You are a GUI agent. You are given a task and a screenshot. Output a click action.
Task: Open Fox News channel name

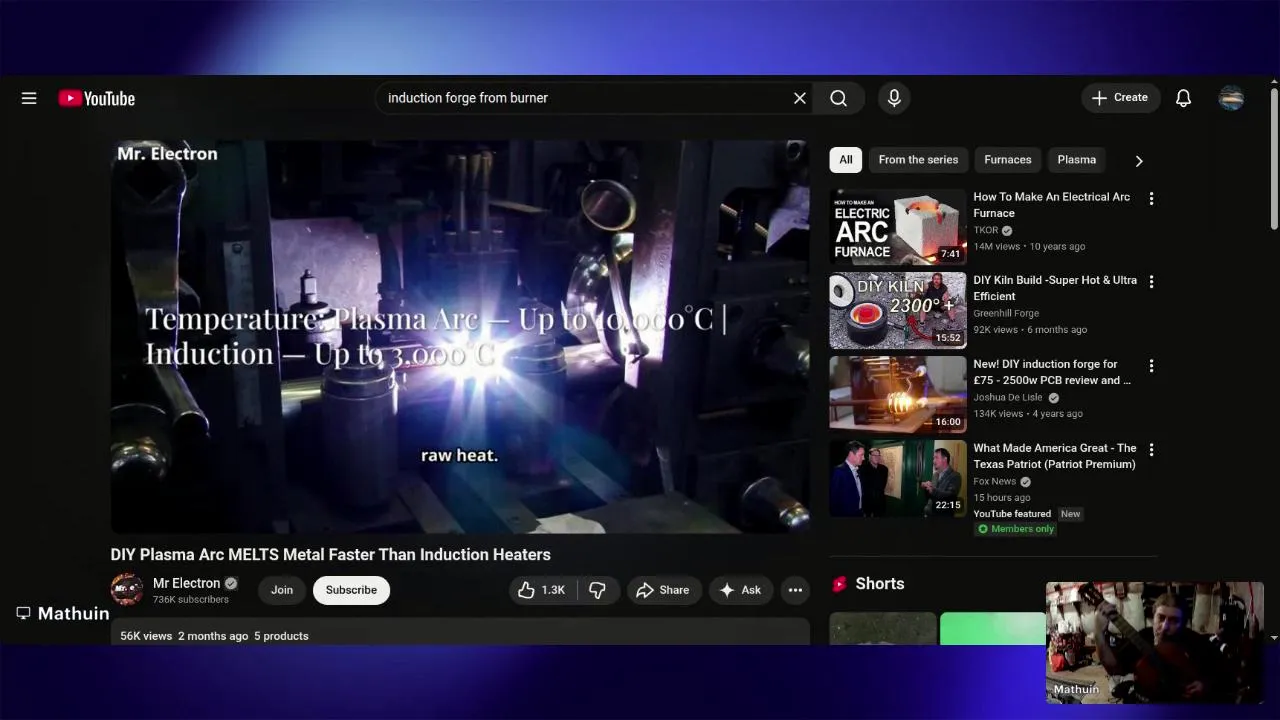click(994, 481)
